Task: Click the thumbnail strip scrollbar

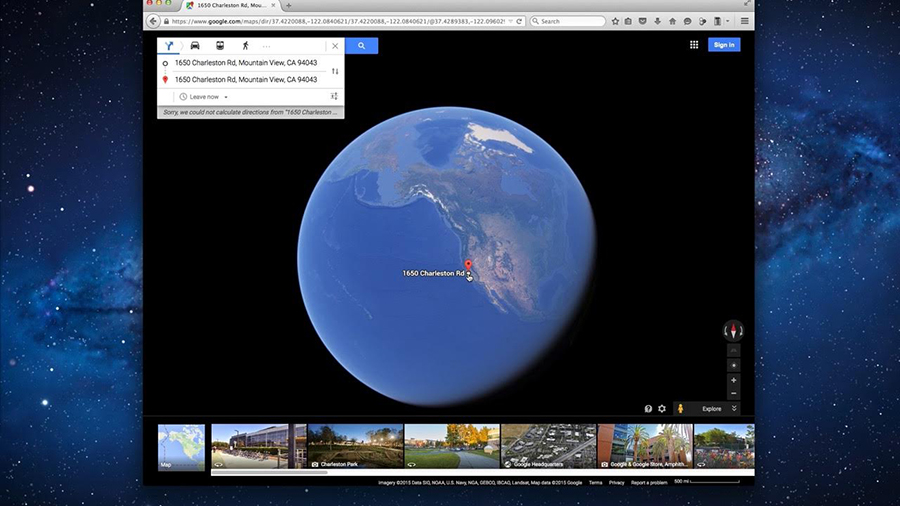Action: [x=270, y=473]
